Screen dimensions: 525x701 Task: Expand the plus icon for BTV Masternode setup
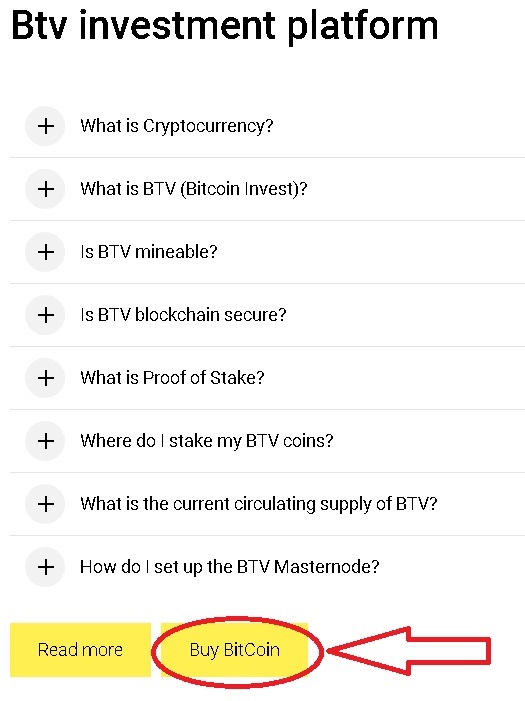click(45, 567)
